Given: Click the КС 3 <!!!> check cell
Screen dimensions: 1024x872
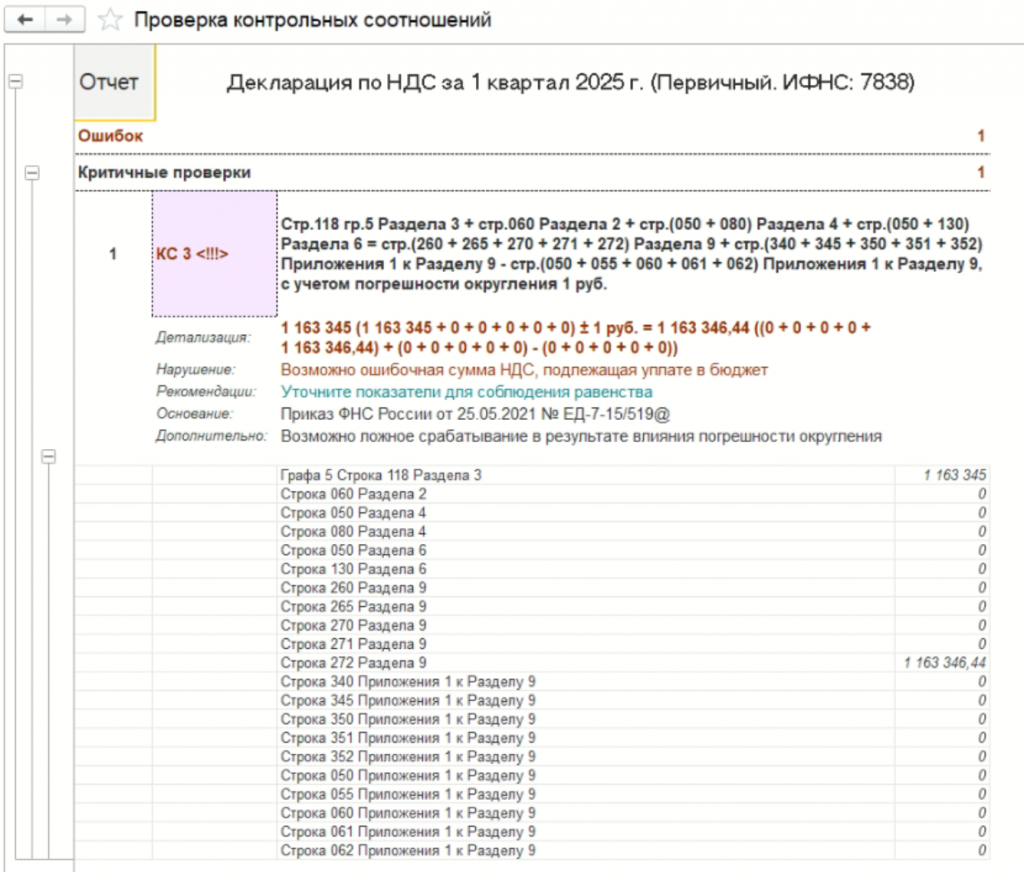Looking at the screenshot, I should coord(214,254).
